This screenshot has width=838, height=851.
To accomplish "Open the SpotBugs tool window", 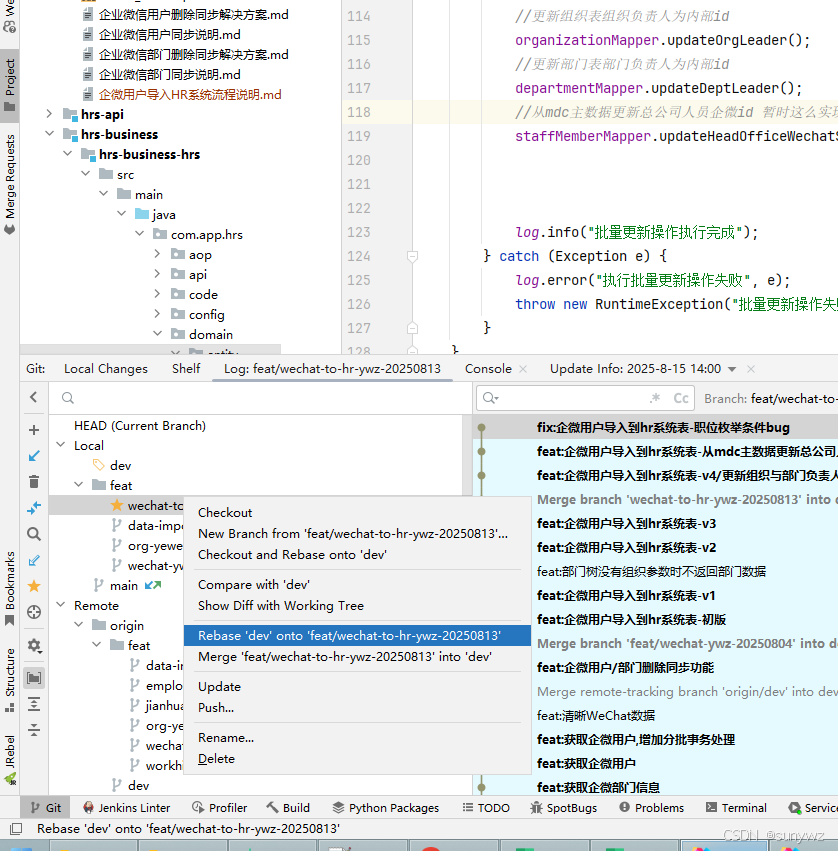I will point(563,808).
